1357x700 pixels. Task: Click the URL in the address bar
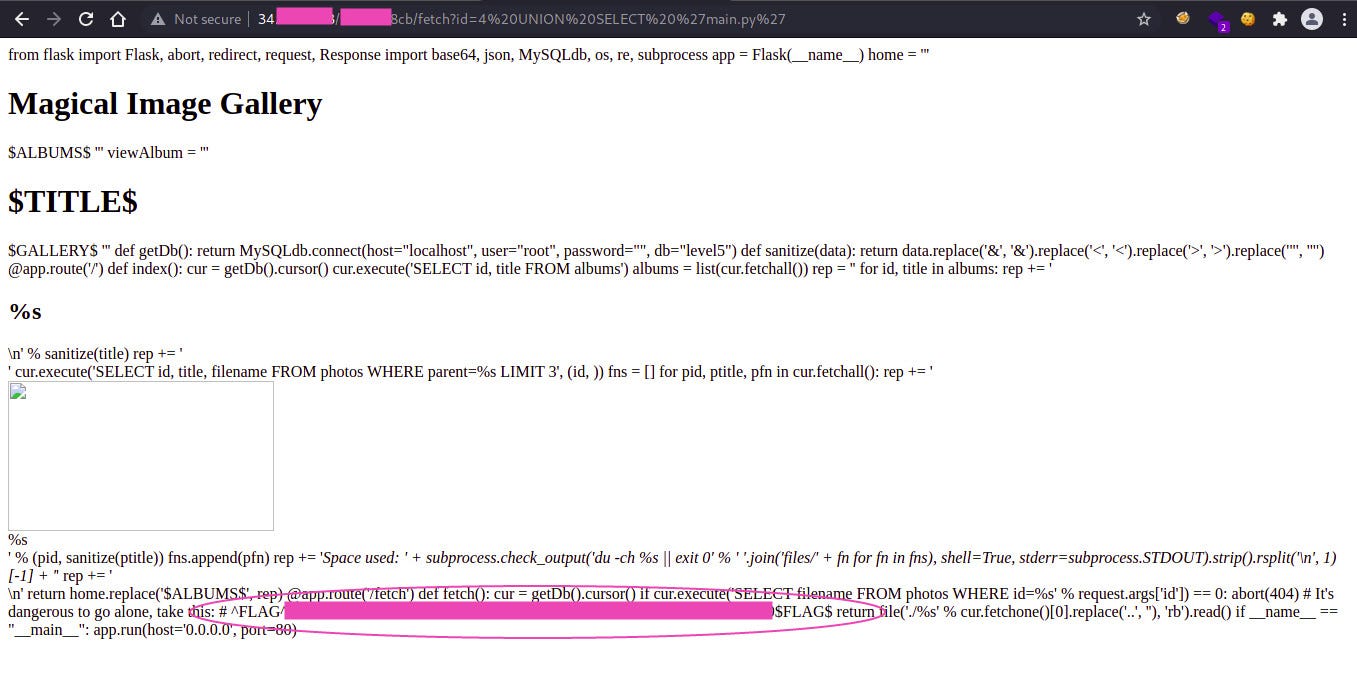pos(520,19)
